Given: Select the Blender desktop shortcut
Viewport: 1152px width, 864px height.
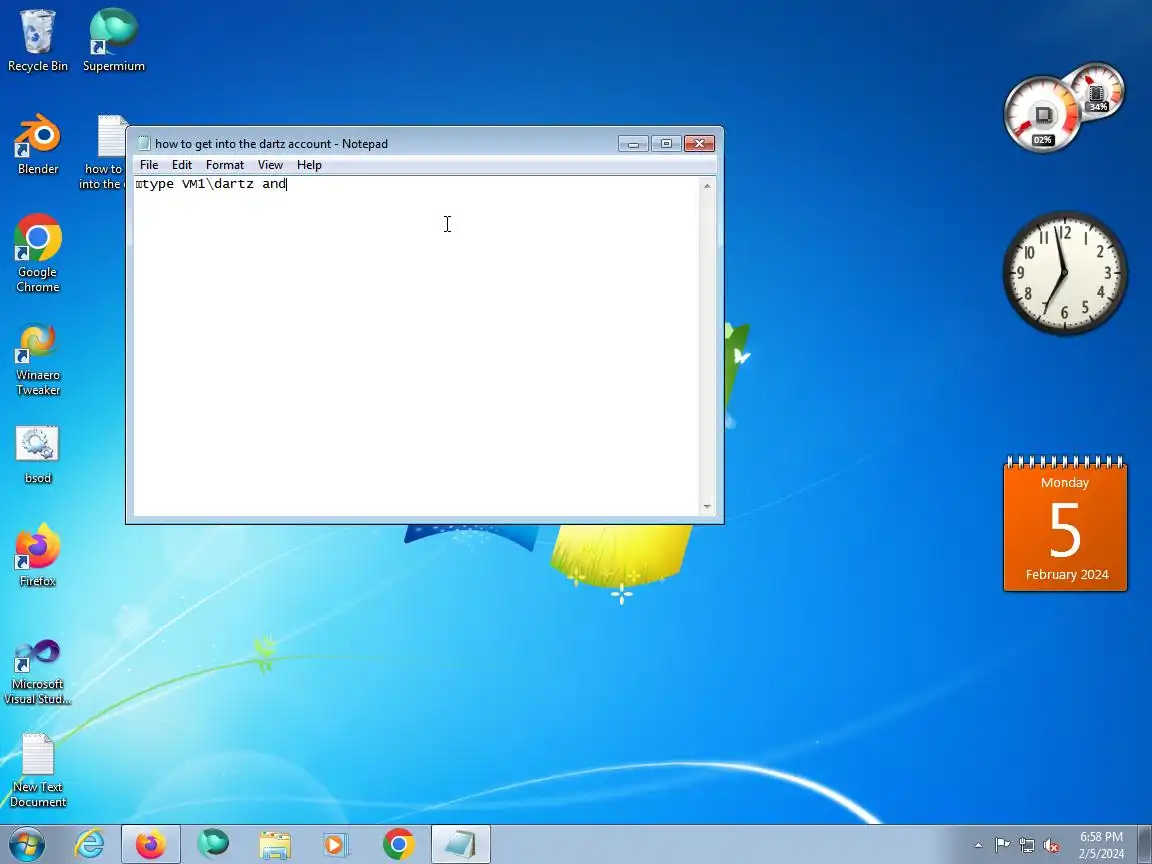Looking at the screenshot, I should tap(37, 144).
